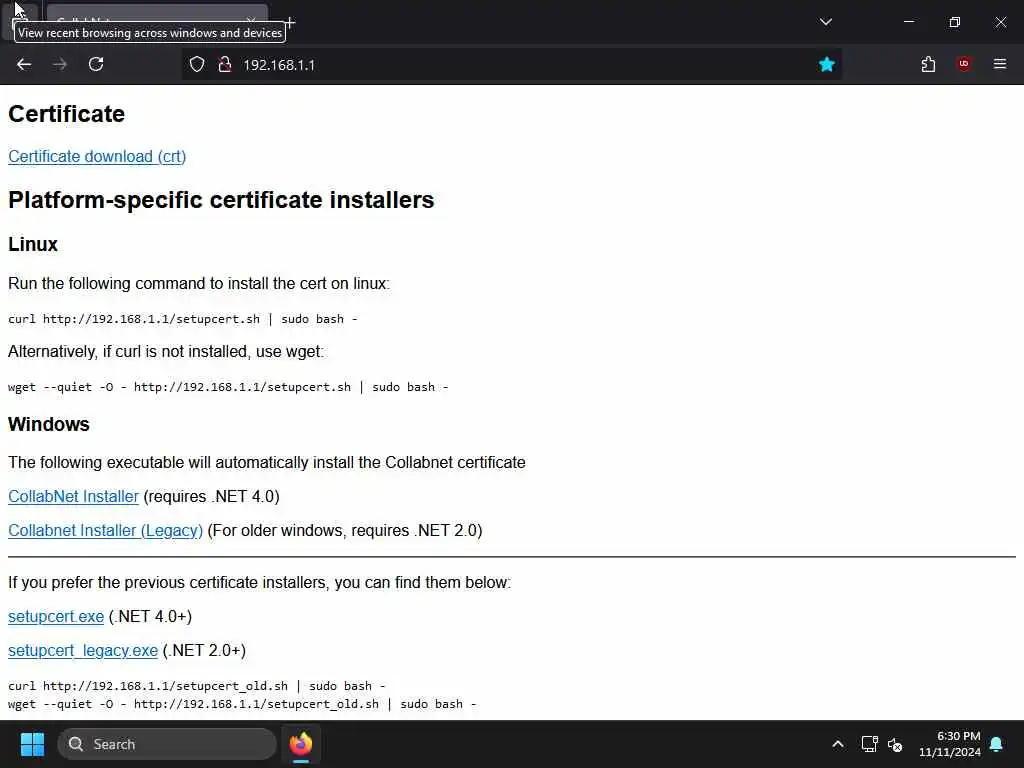Select the Firefox icon in the taskbar
The image size is (1024, 768).
click(301, 744)
